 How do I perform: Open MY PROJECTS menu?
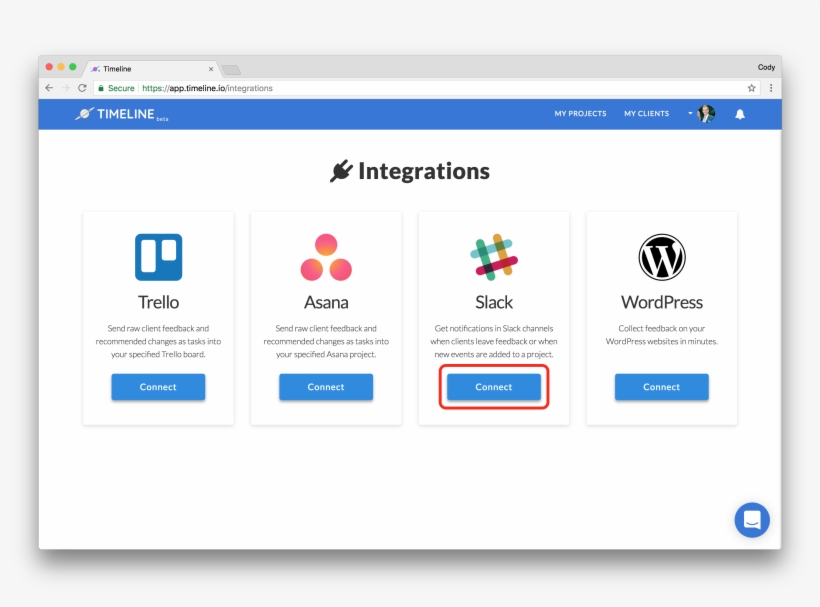(580, 113)
